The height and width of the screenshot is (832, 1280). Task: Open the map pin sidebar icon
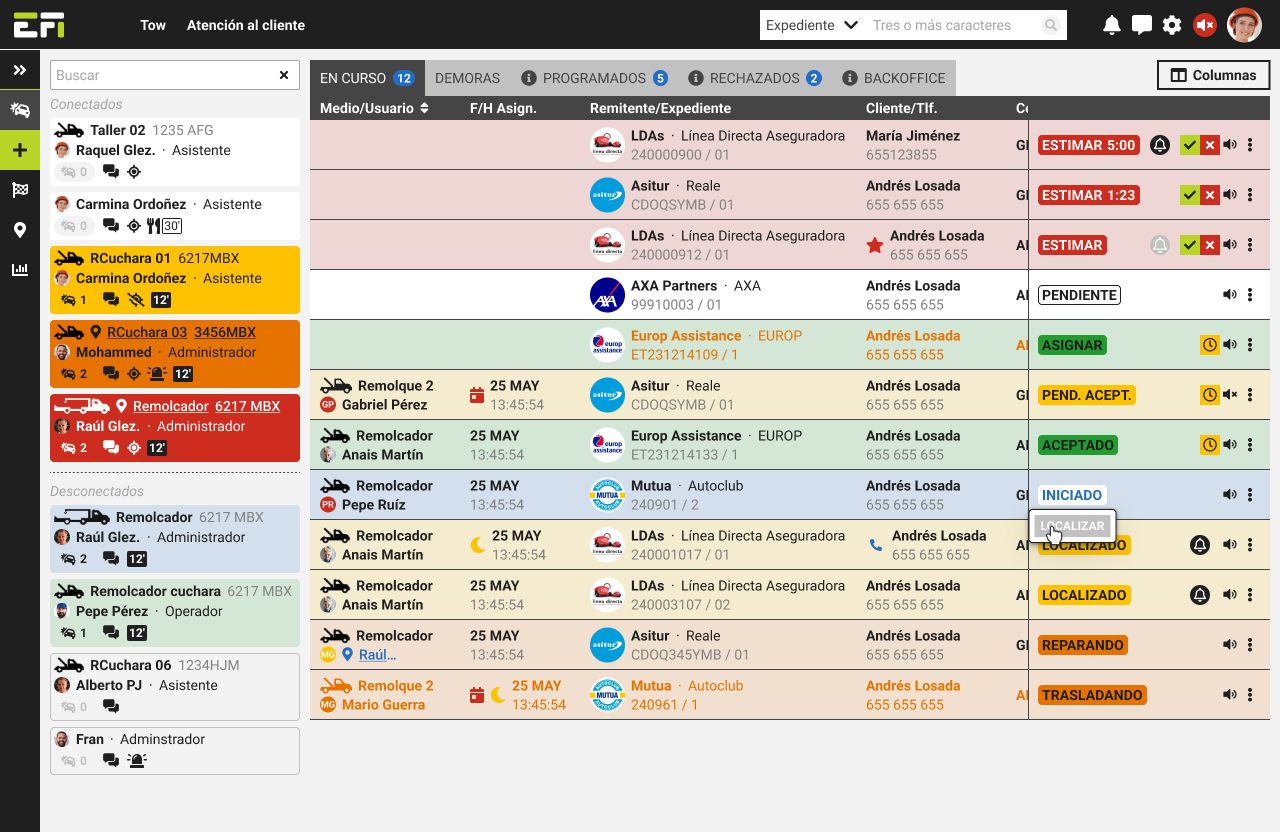point(20,230)
